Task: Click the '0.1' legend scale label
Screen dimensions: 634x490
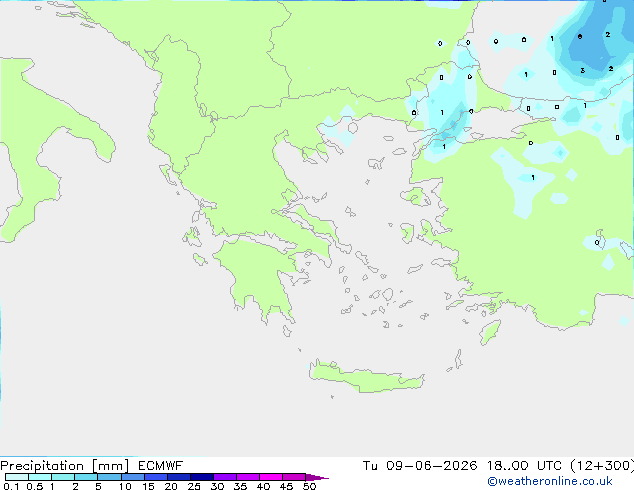Action: click(11, 486)
